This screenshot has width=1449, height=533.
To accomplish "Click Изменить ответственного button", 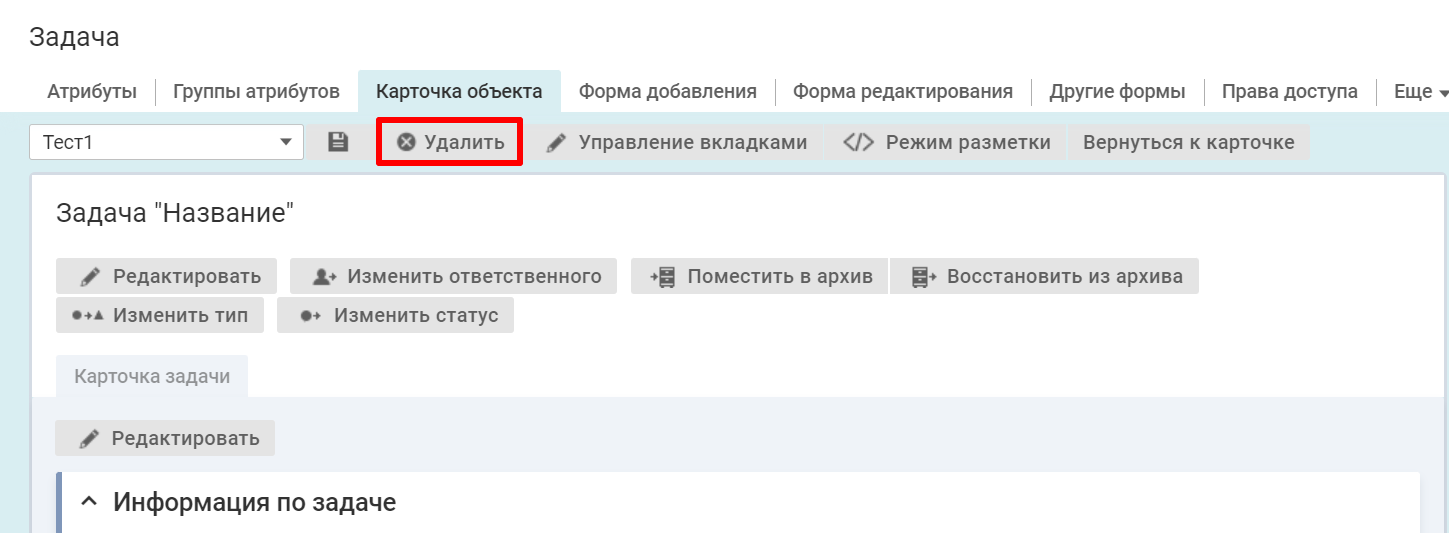I will [x=454, y=276].
